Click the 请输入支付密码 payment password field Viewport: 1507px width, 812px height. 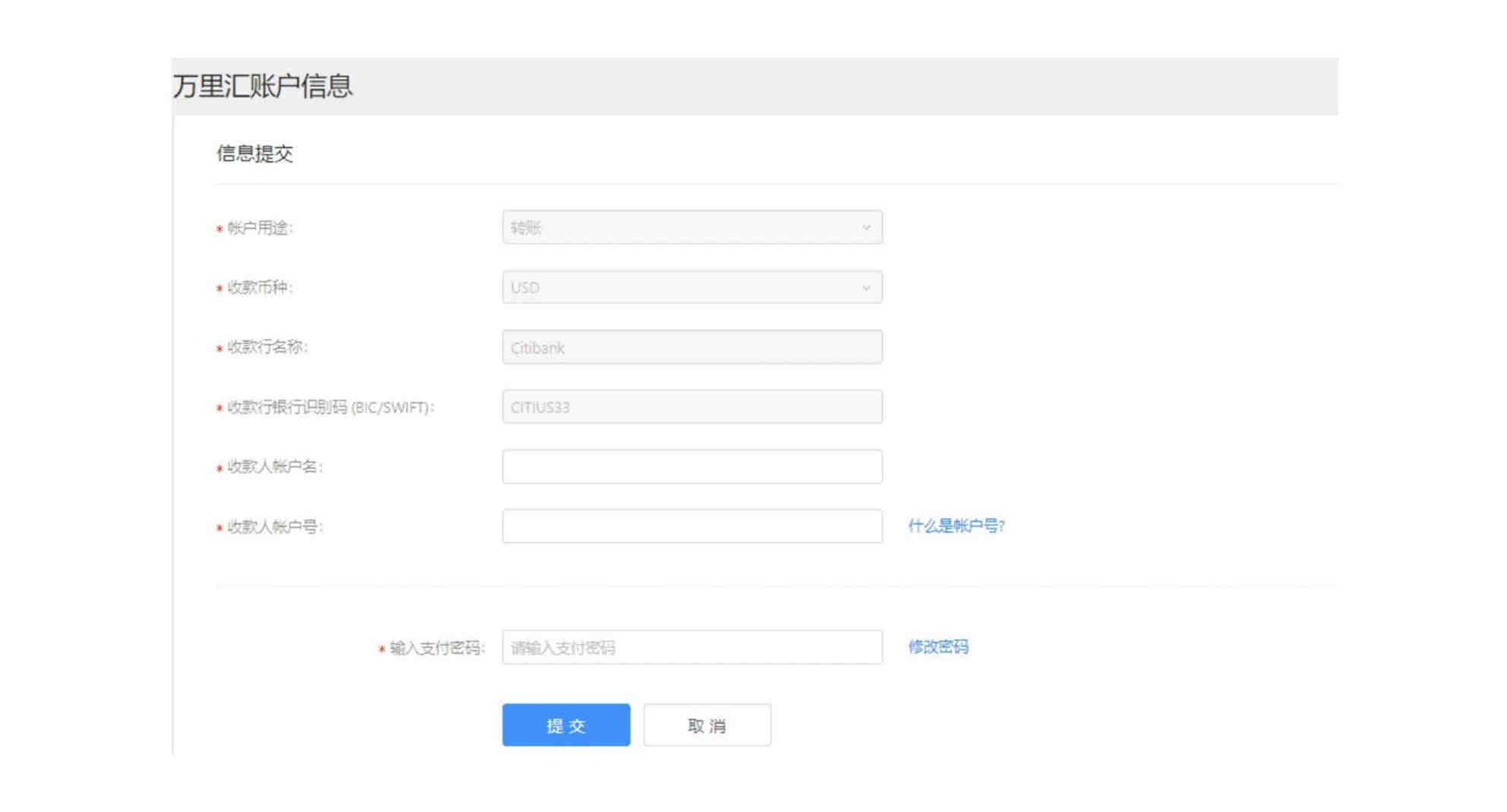[692, 647]
